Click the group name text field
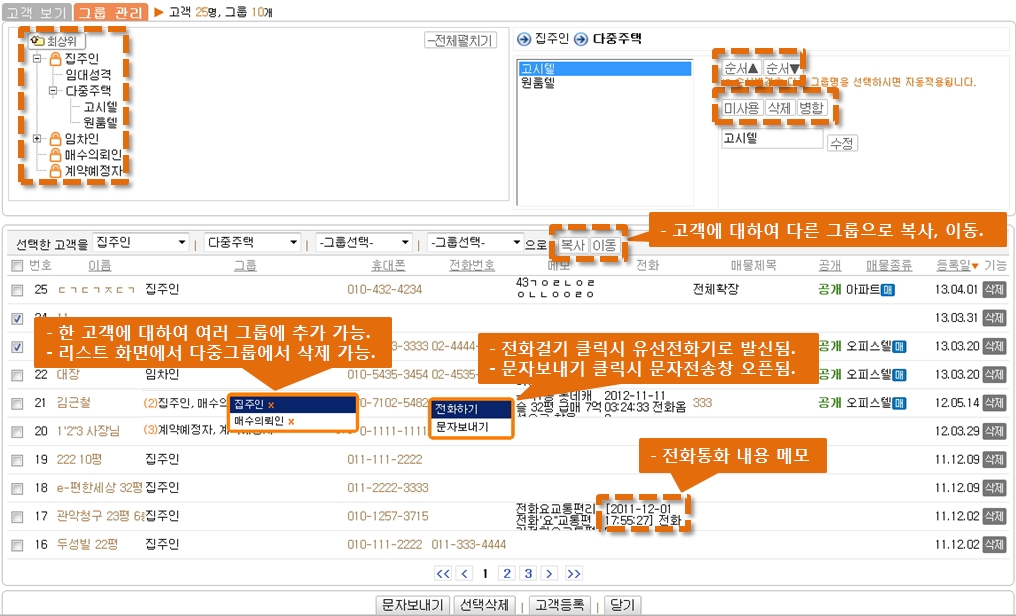The width and height of the screenshot is (1016, 616). click(771, 139)
